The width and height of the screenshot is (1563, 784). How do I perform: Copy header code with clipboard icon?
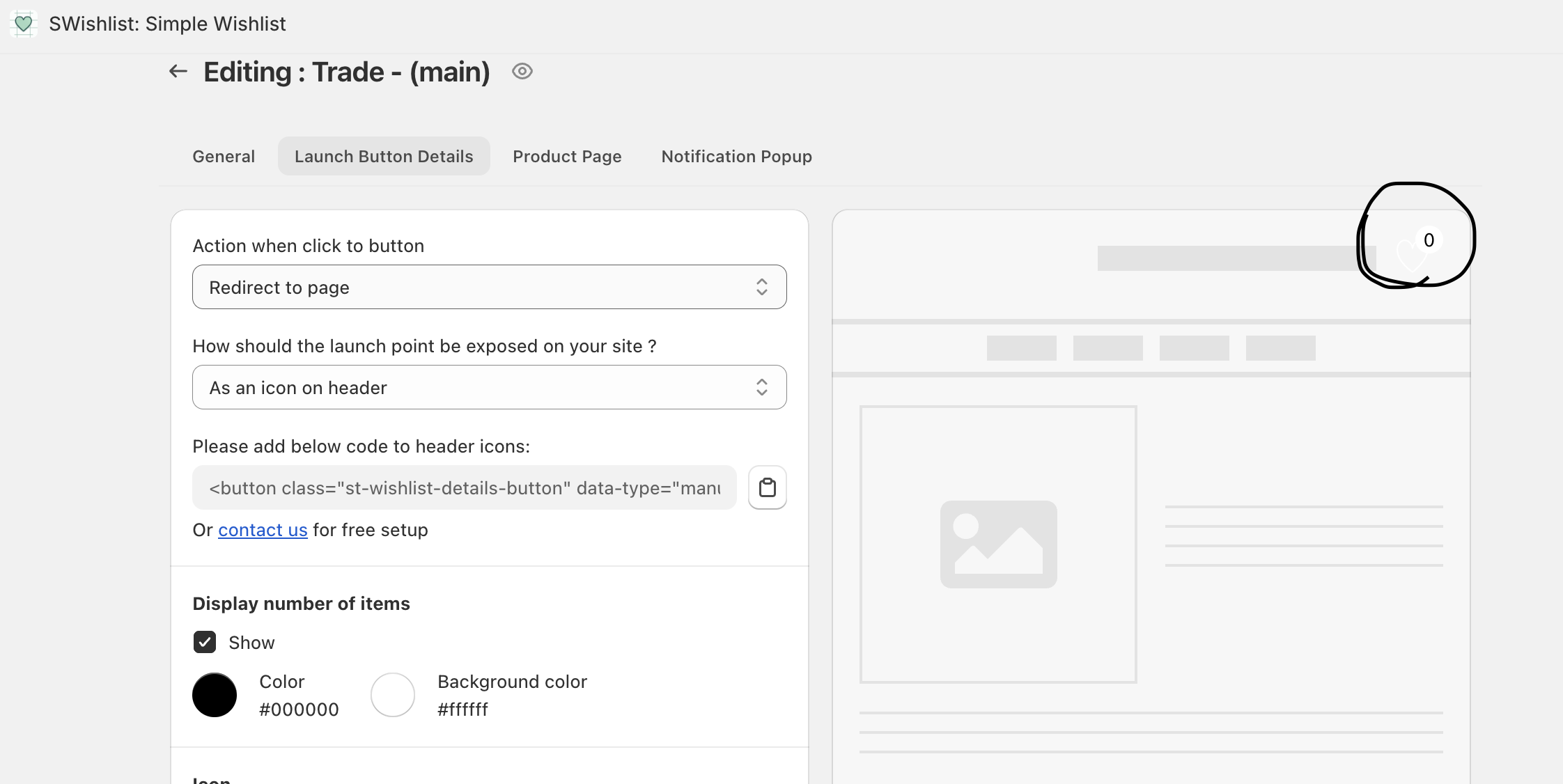[x=767, y=487]
